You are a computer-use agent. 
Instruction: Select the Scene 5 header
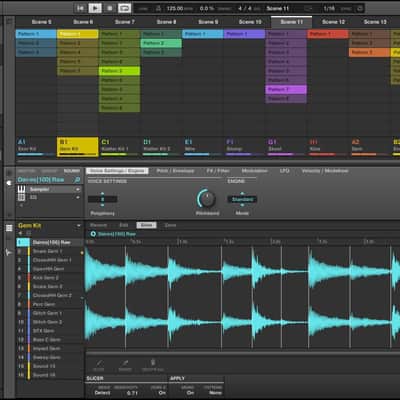coord(41,22)
